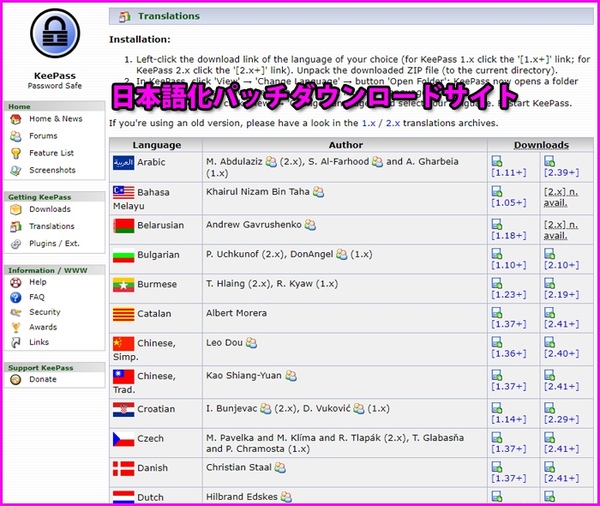Download the Chinese Simplified 1.36+ translation
The height and width of the screenshot is (506, 600).
pos(509,353)
